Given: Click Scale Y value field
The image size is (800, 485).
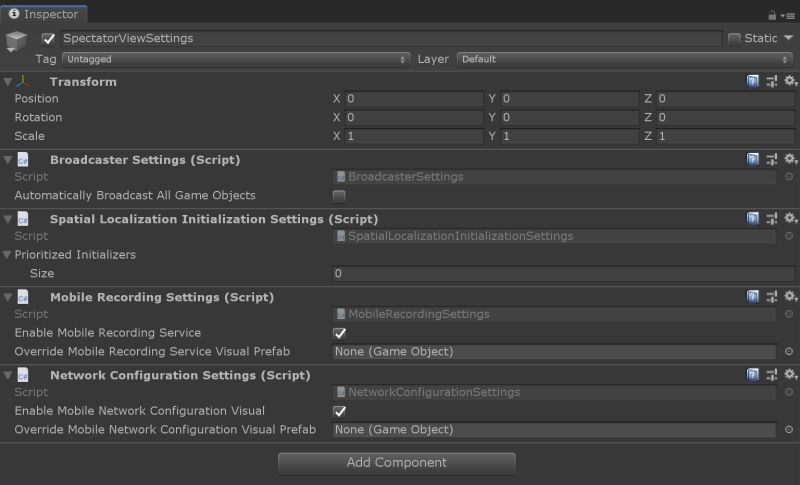Looking at the screenshot, I should [x=570, y=136].
